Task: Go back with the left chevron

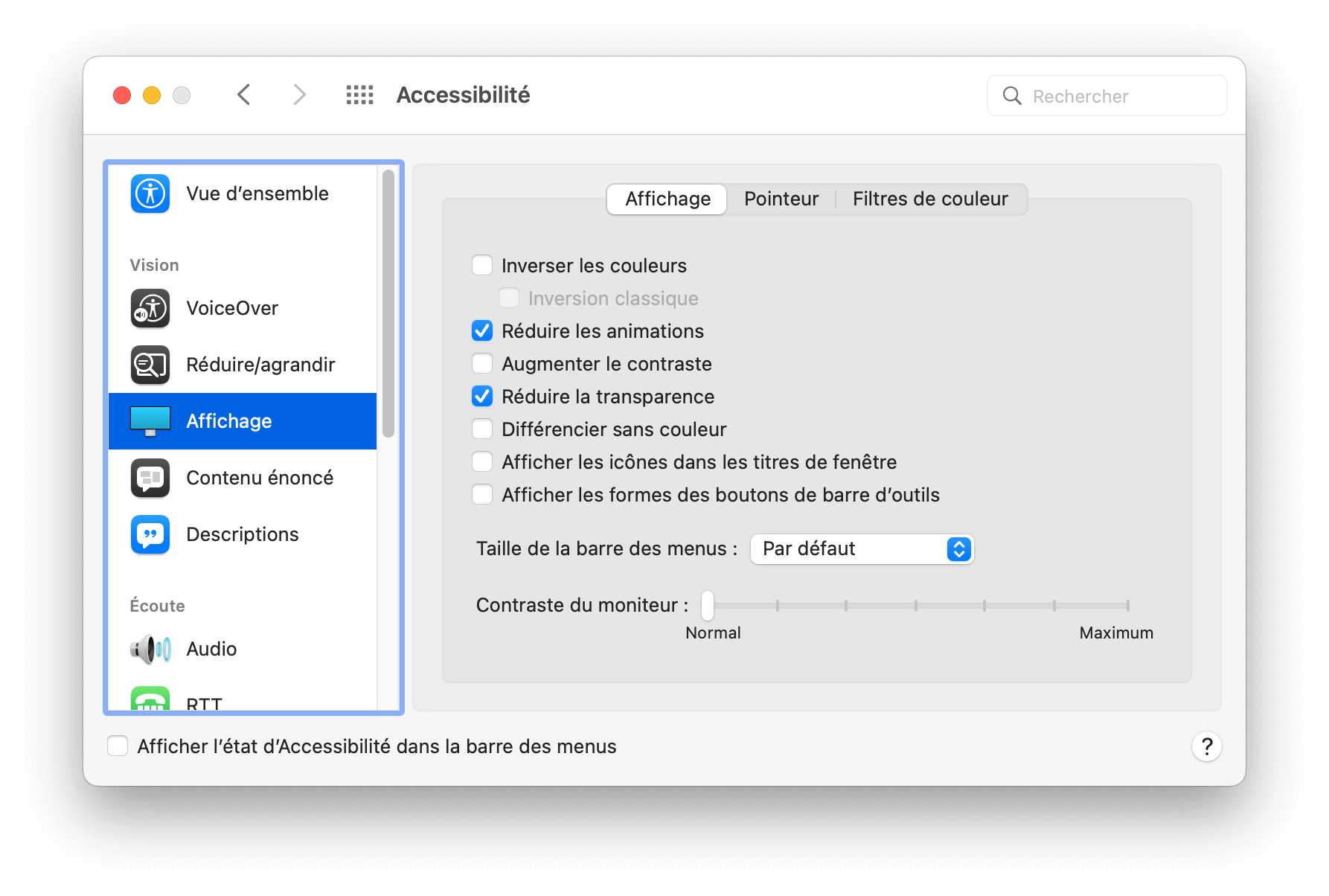Action: point(243,95)
